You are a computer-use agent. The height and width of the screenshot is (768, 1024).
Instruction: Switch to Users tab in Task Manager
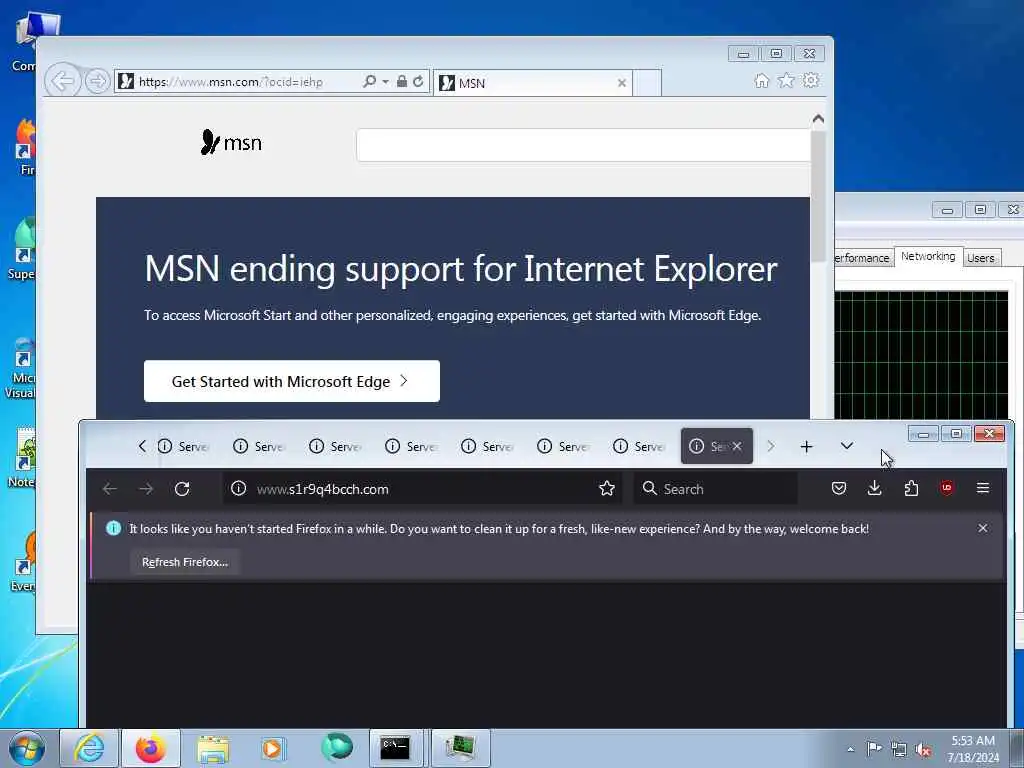(x=980, y=258)
